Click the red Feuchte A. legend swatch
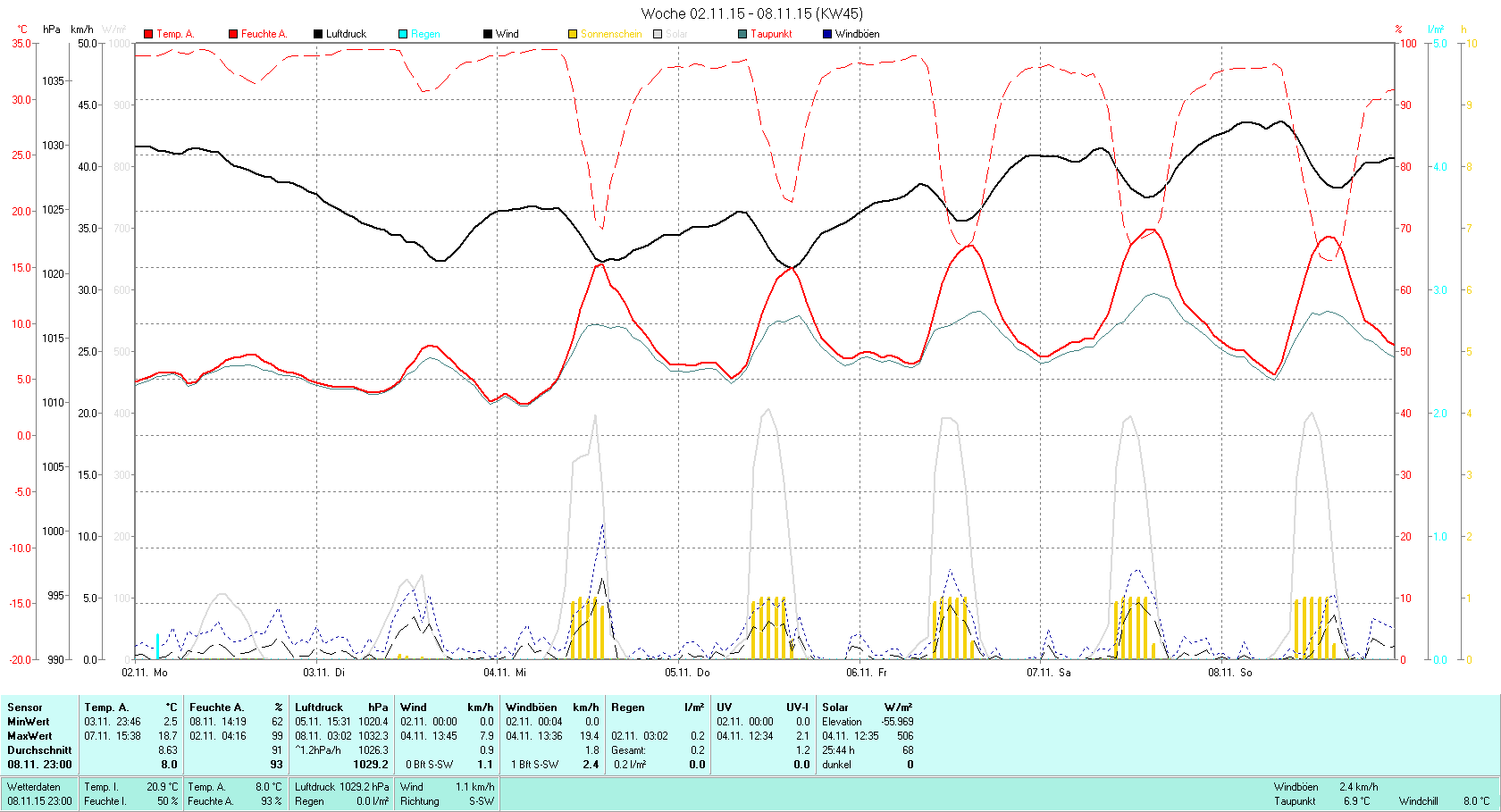Viewport: 1501px width, 812px height. (233, 34)
